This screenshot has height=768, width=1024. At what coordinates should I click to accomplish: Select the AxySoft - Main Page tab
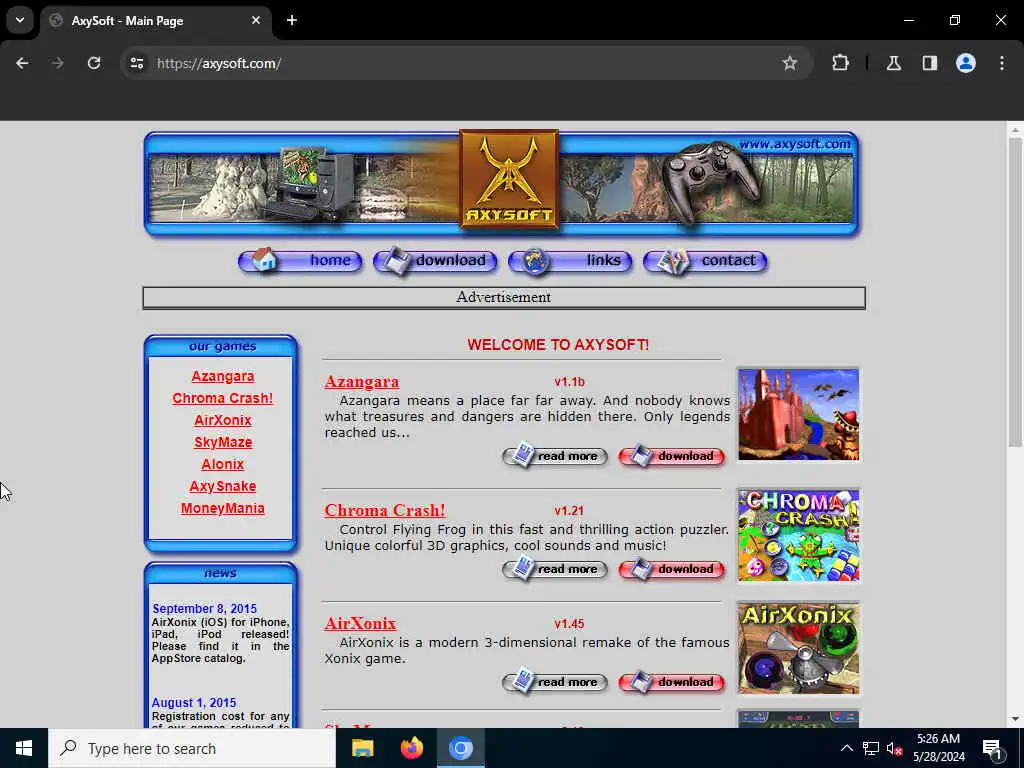155,20
